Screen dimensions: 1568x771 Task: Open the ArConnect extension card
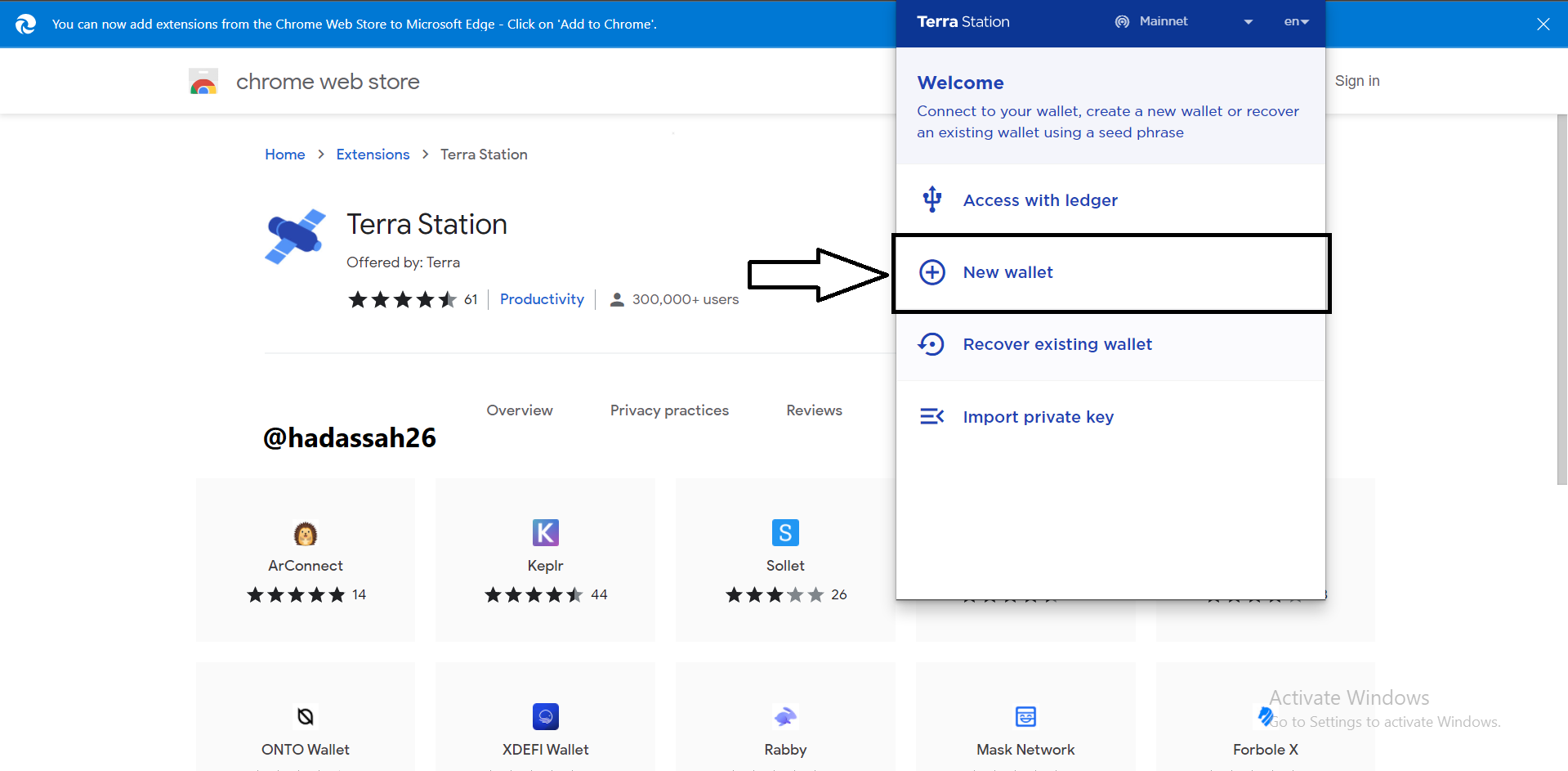(x=306, y=560)
